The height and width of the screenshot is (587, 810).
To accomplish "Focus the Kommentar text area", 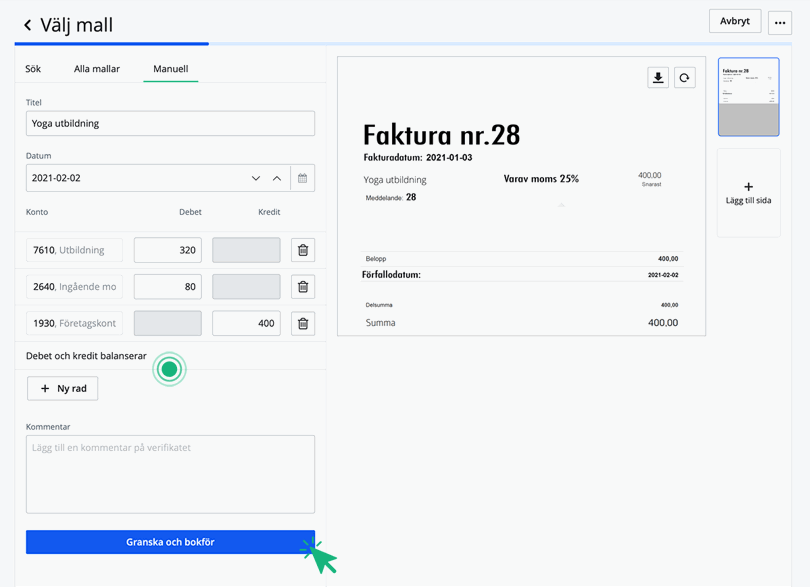I will (x=170, y=474).
